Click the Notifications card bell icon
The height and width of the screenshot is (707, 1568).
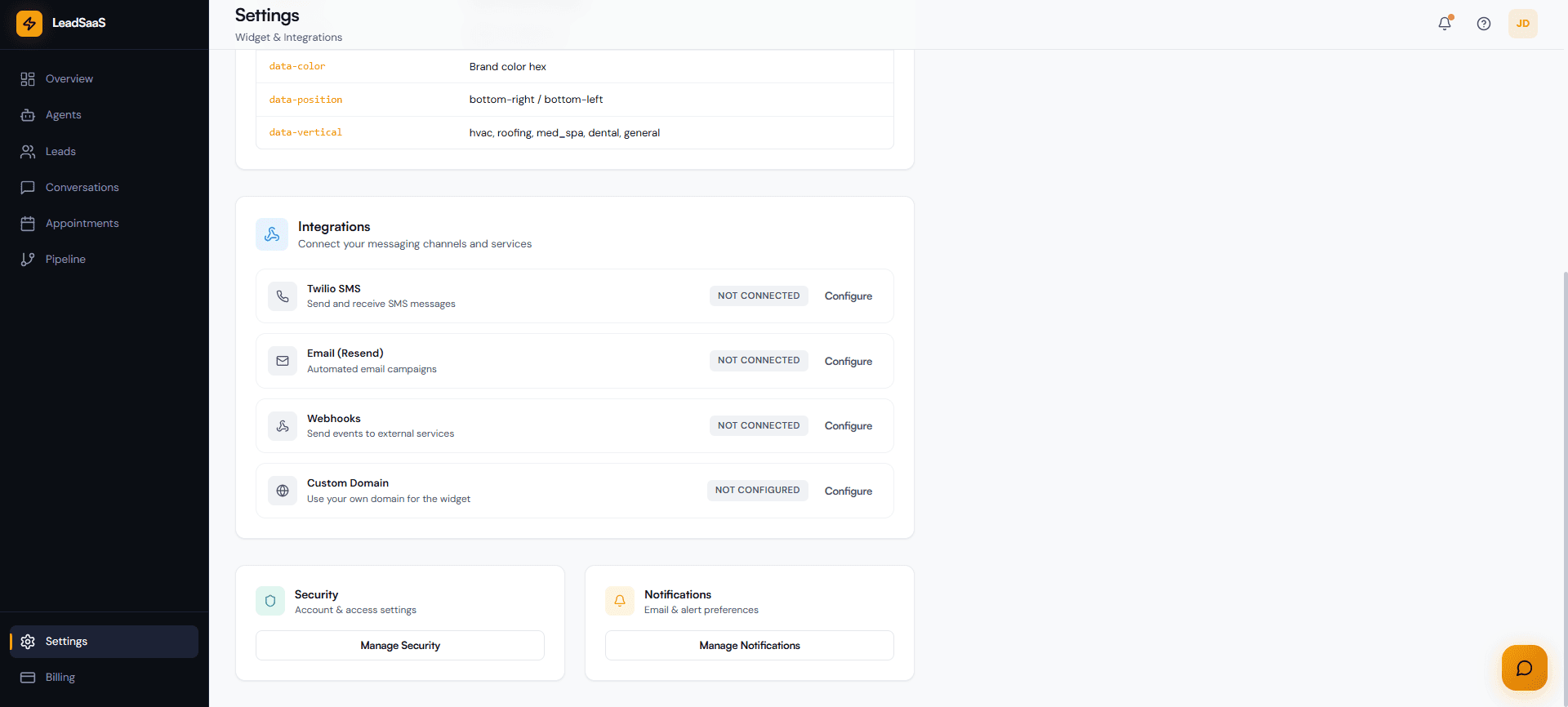pyautogui.click(x=620, y=601)
